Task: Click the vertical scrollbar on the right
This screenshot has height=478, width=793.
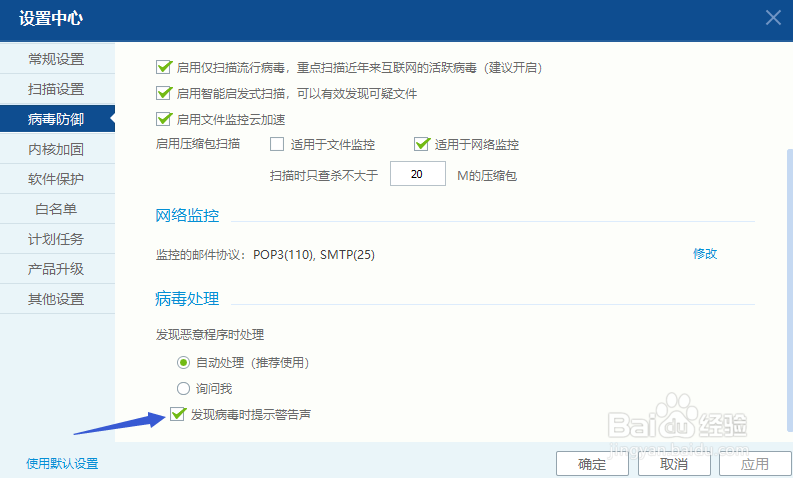Action: (789, 291)
